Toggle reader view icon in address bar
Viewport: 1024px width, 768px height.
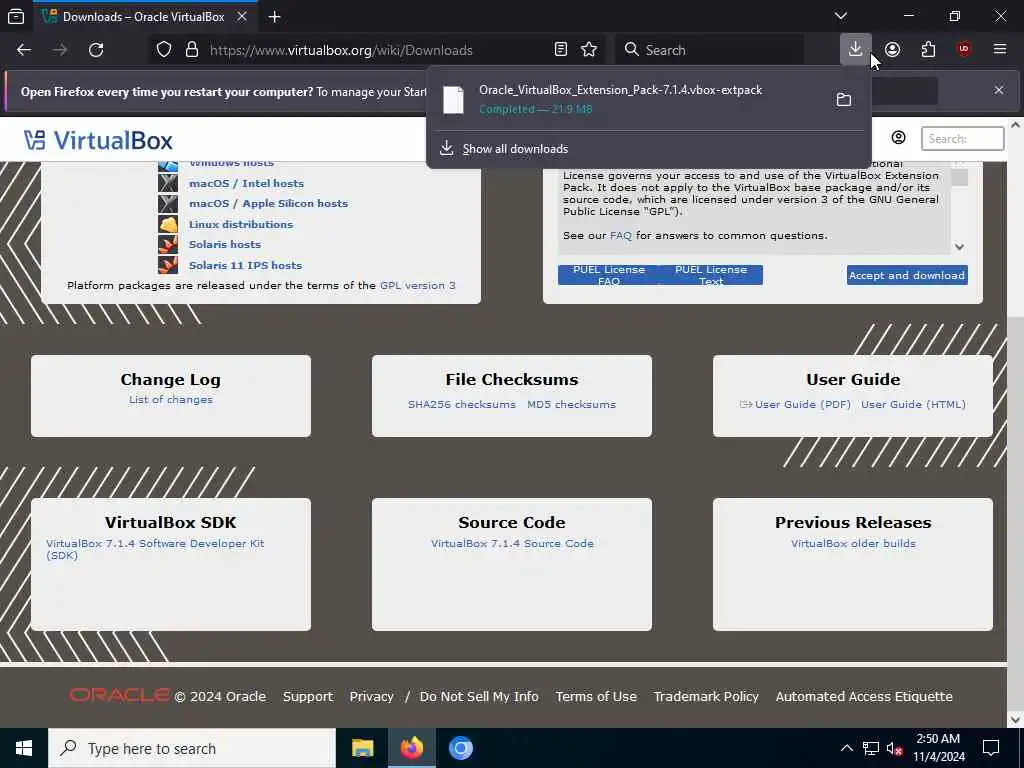[x=560, y=50]
